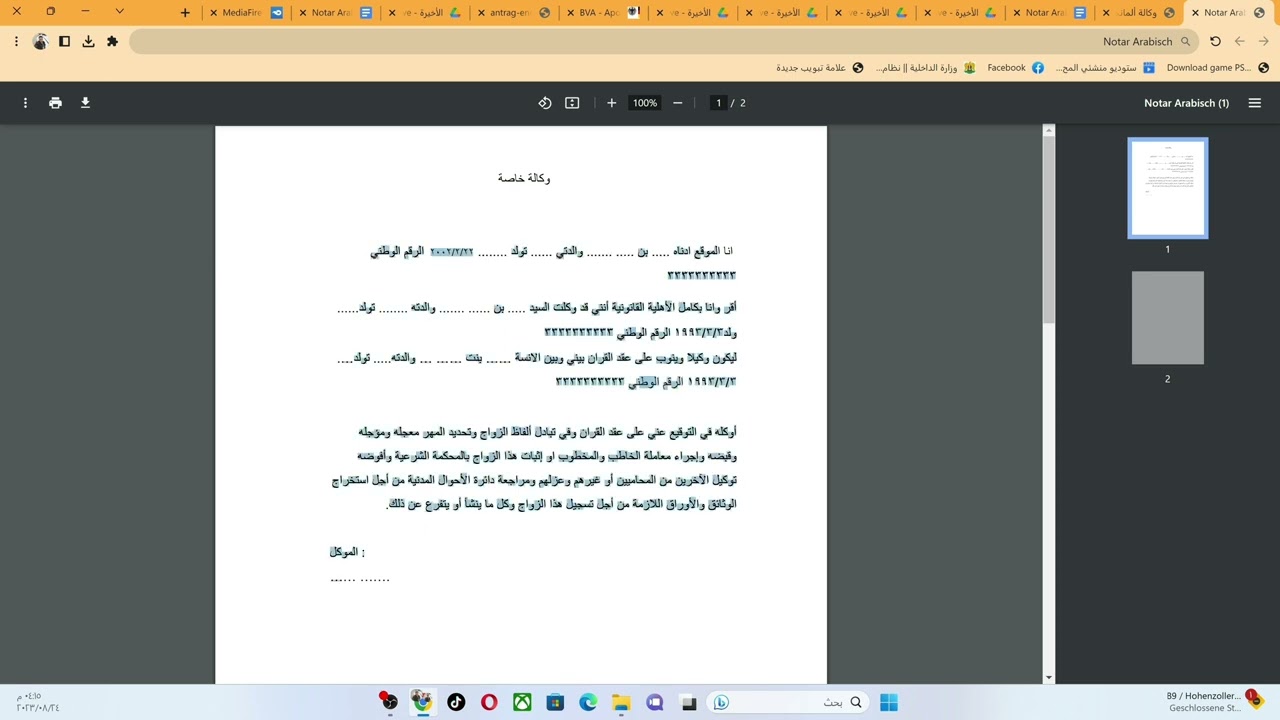Open Chrome downloads icon

tap(88, 41)
